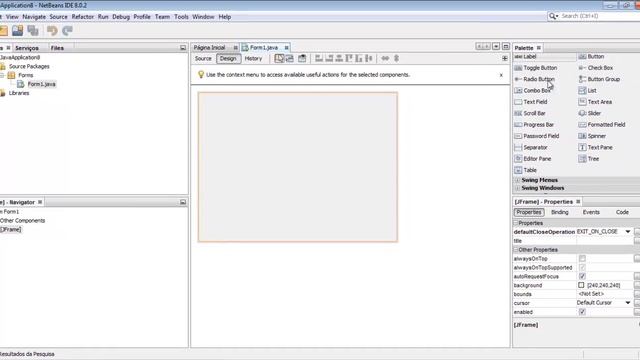This screenshot has width=640, height=360.
Task: Select the Progress Bar palette component
Action: click(534, 125)
